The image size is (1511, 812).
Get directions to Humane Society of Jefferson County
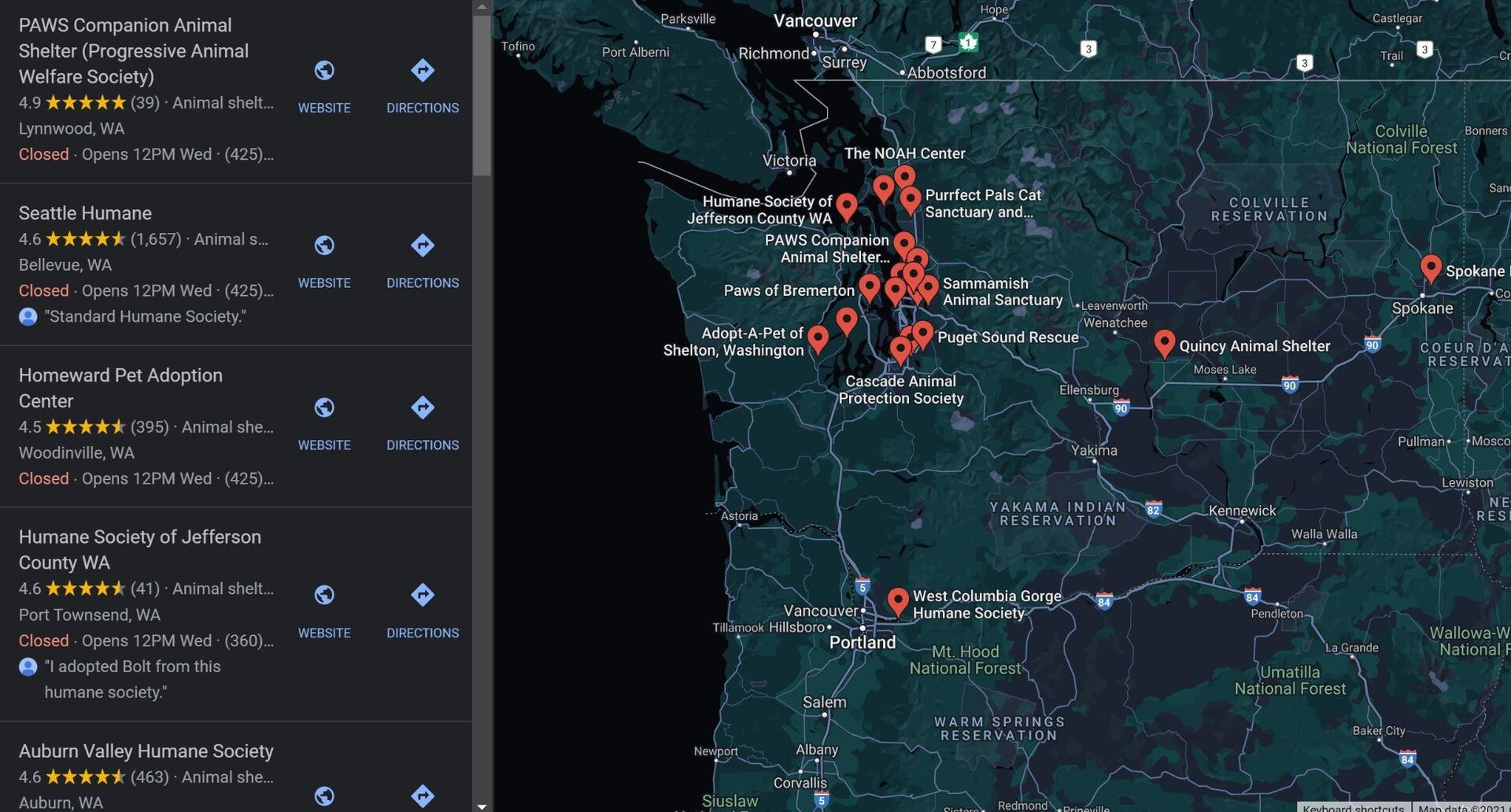(x=423, y=609)
